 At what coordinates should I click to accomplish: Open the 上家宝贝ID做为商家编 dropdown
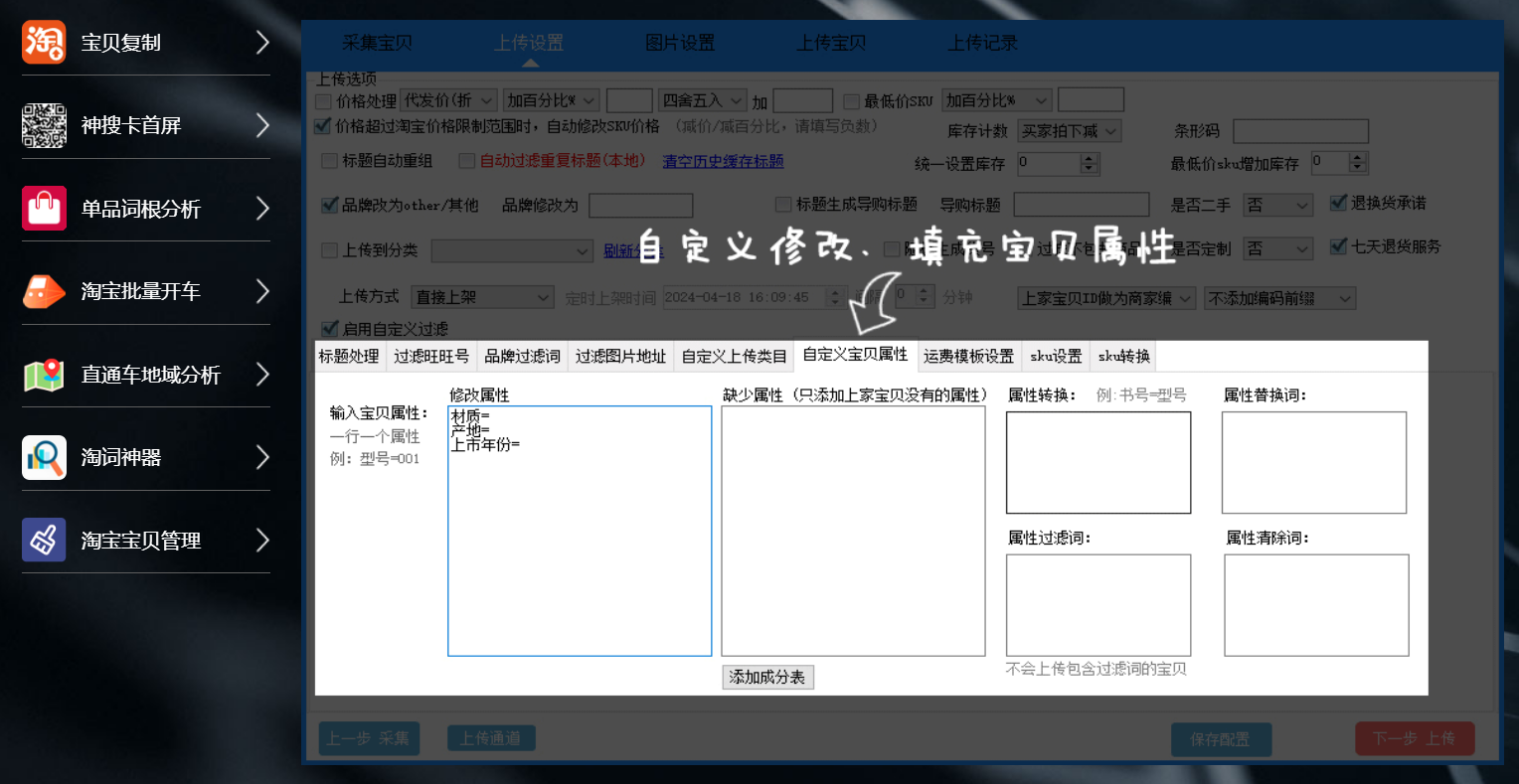tap(1106, 298)
